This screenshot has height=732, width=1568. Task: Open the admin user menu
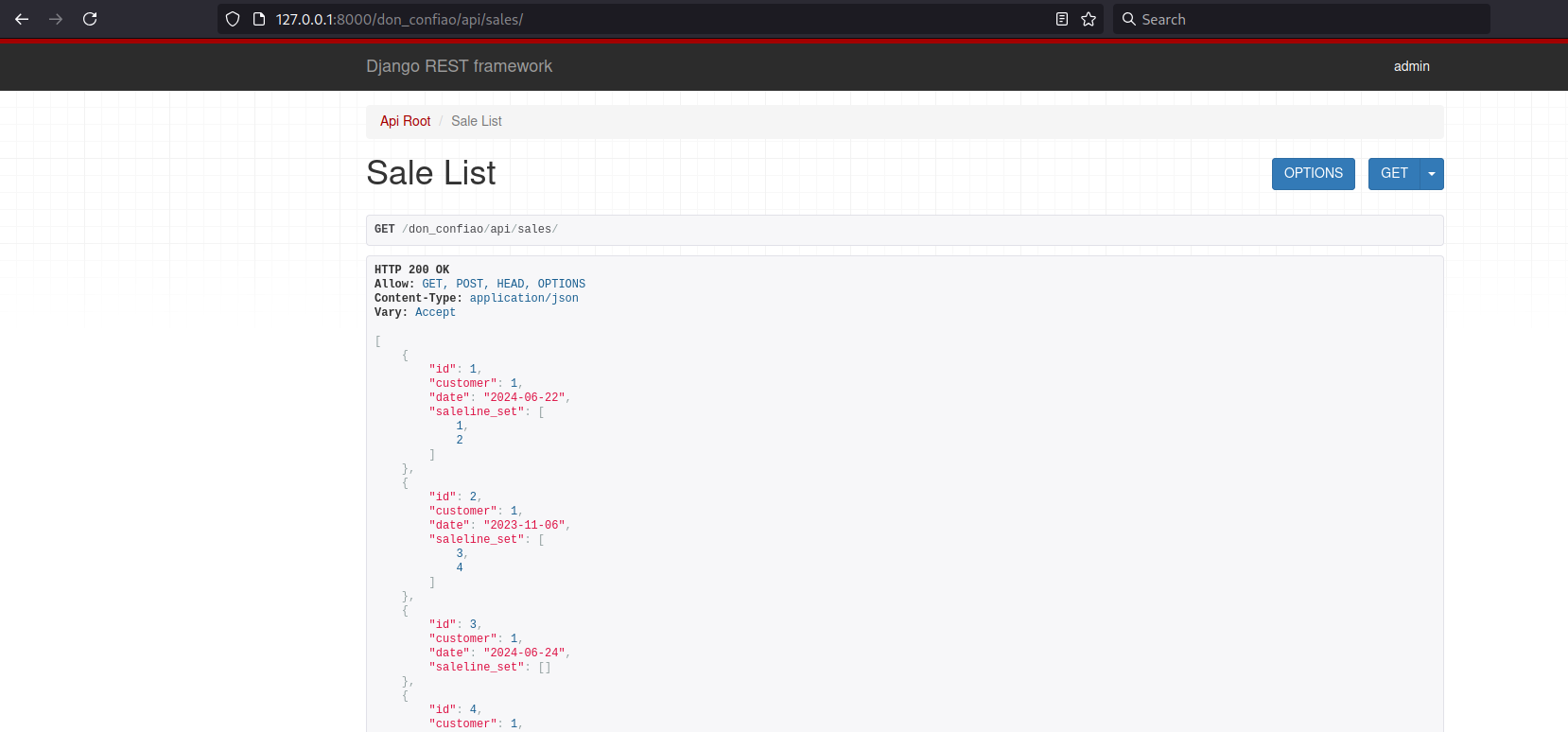[1411, 66]
